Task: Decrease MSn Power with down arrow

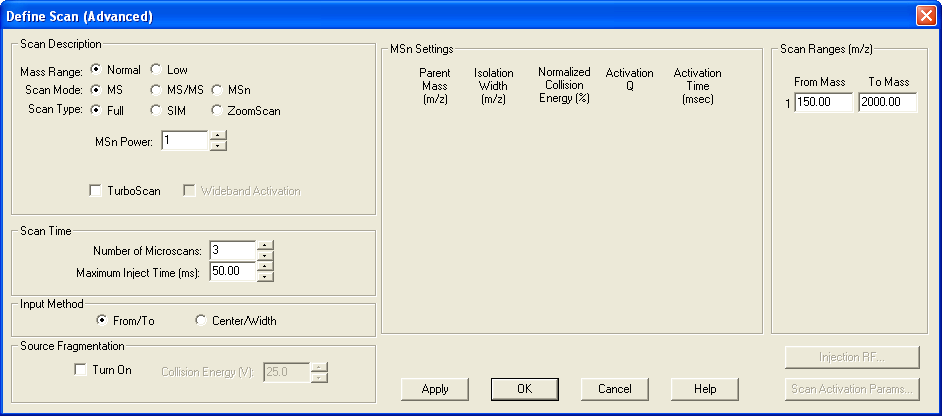Action: [x=218, y=146]
